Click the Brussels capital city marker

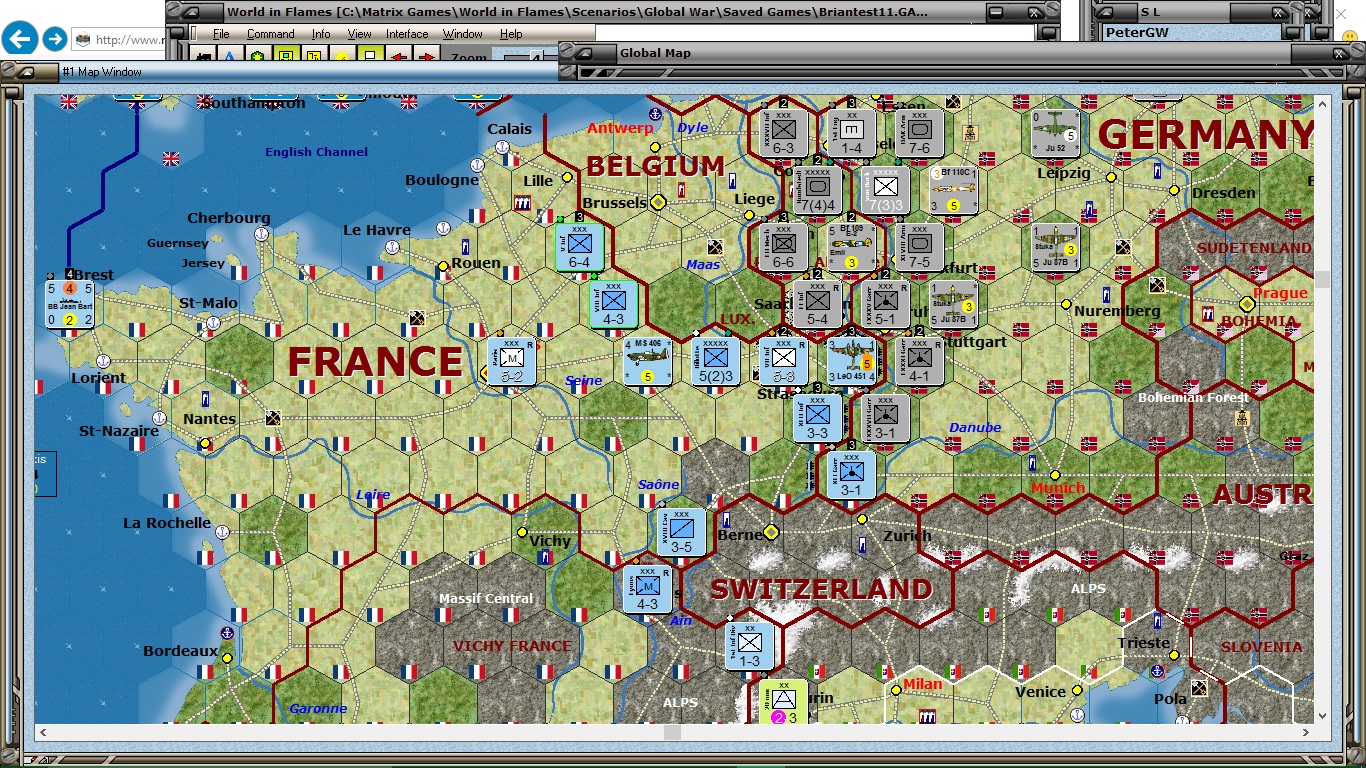[x=658, y=202]
